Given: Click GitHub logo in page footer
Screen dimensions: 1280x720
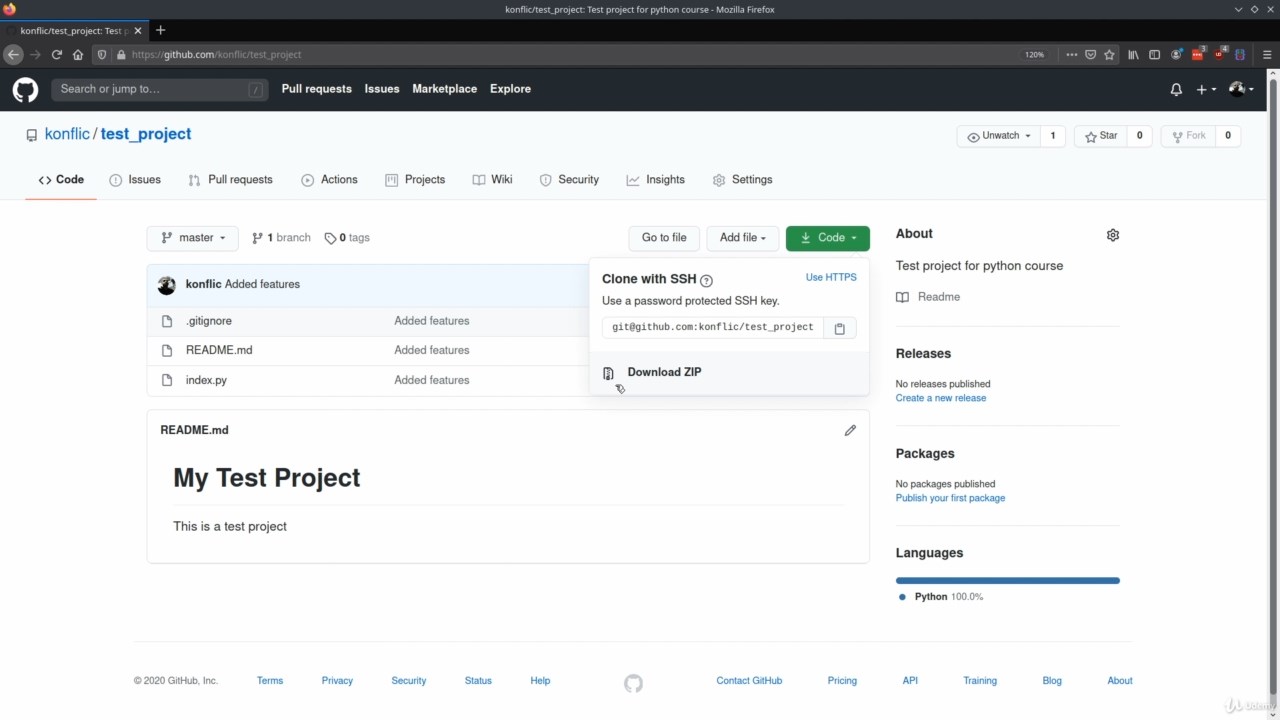Looking at the screenshot, I should (x=633, y=683).
